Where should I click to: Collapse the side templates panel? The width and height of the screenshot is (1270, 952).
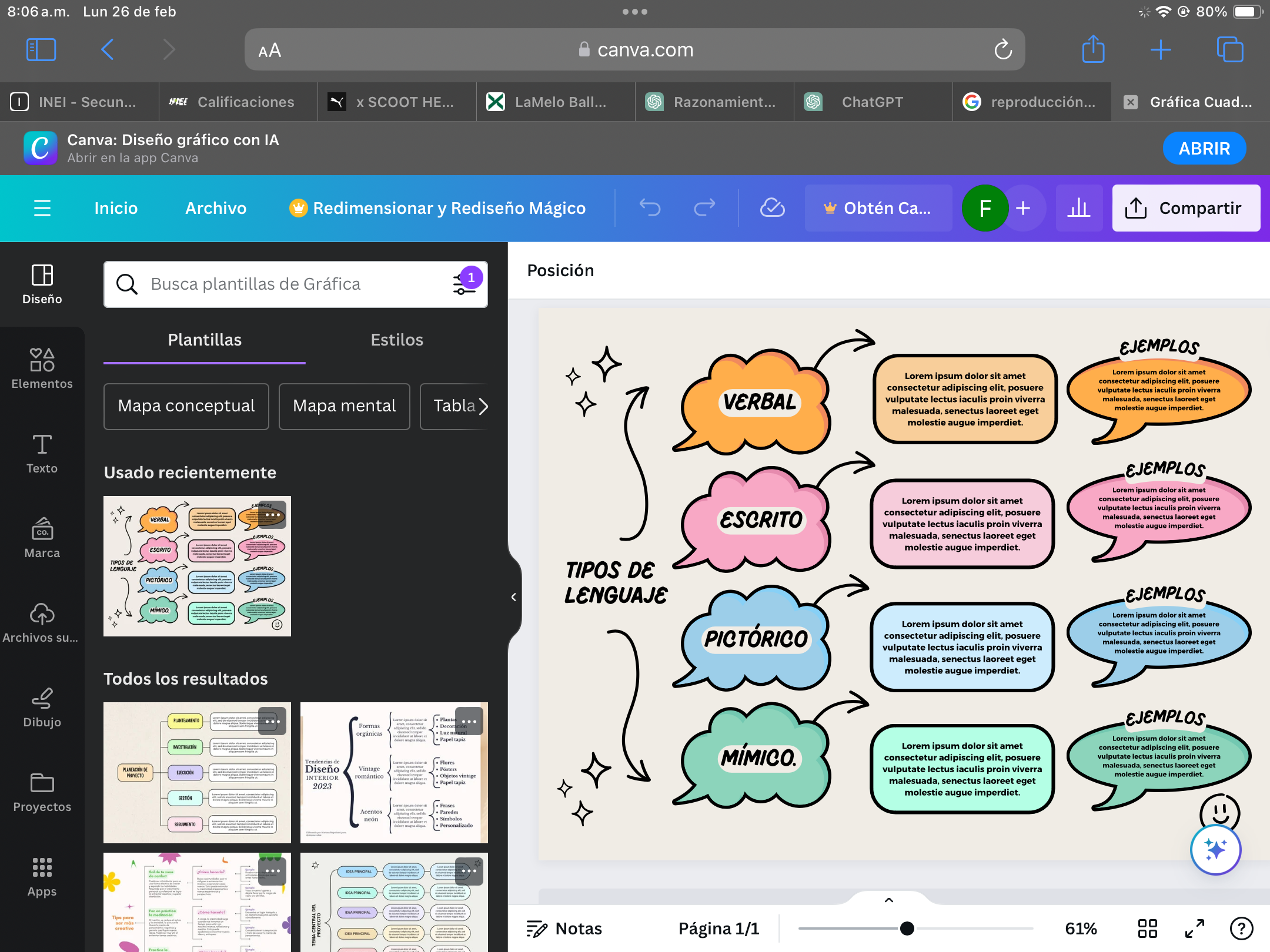[x=513, y=597]
